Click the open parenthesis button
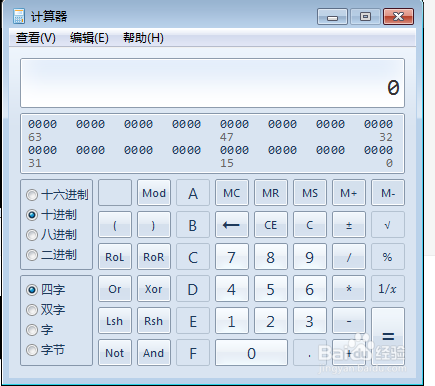The height and width of the screenshot is (386, 435). (x=115, y=225)
